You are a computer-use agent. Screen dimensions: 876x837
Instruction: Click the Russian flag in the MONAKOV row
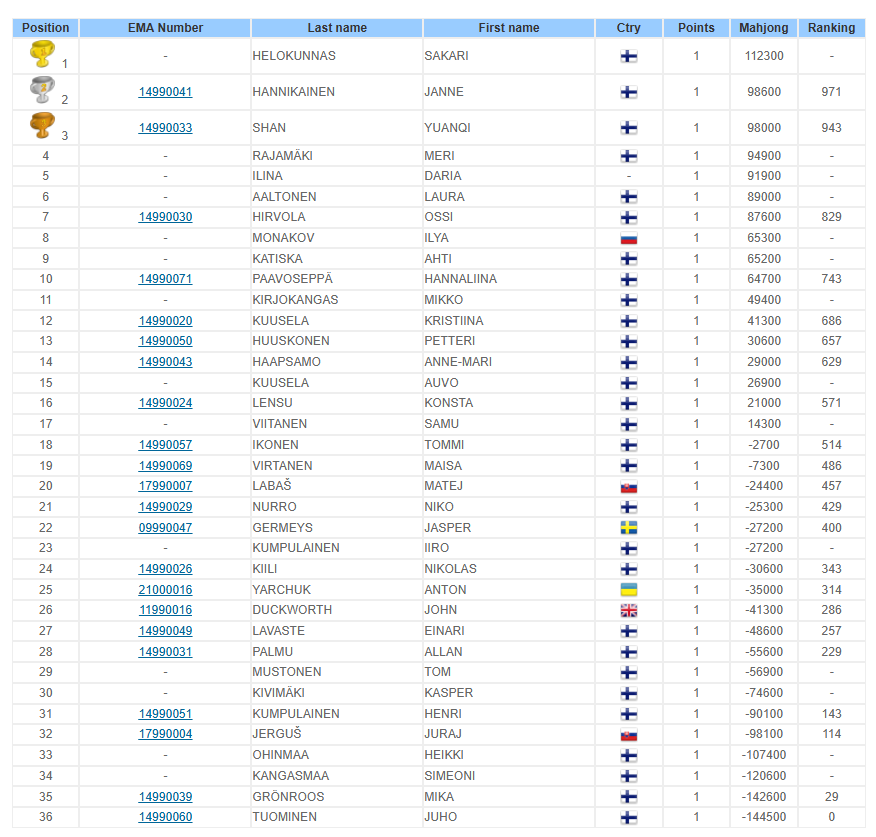629,239
